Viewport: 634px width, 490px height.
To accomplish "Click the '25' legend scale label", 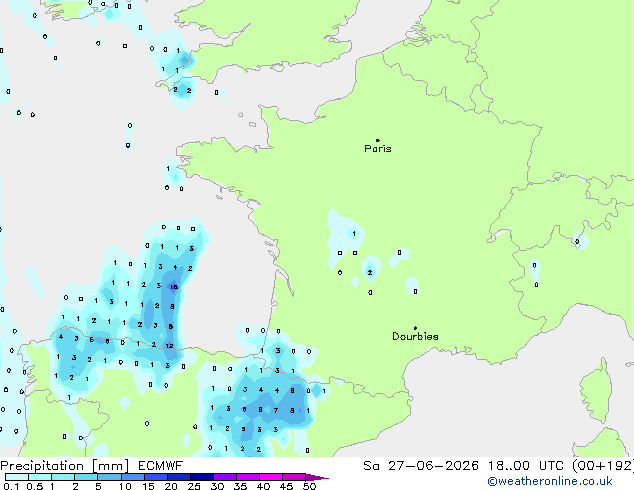I will [194, 486].
